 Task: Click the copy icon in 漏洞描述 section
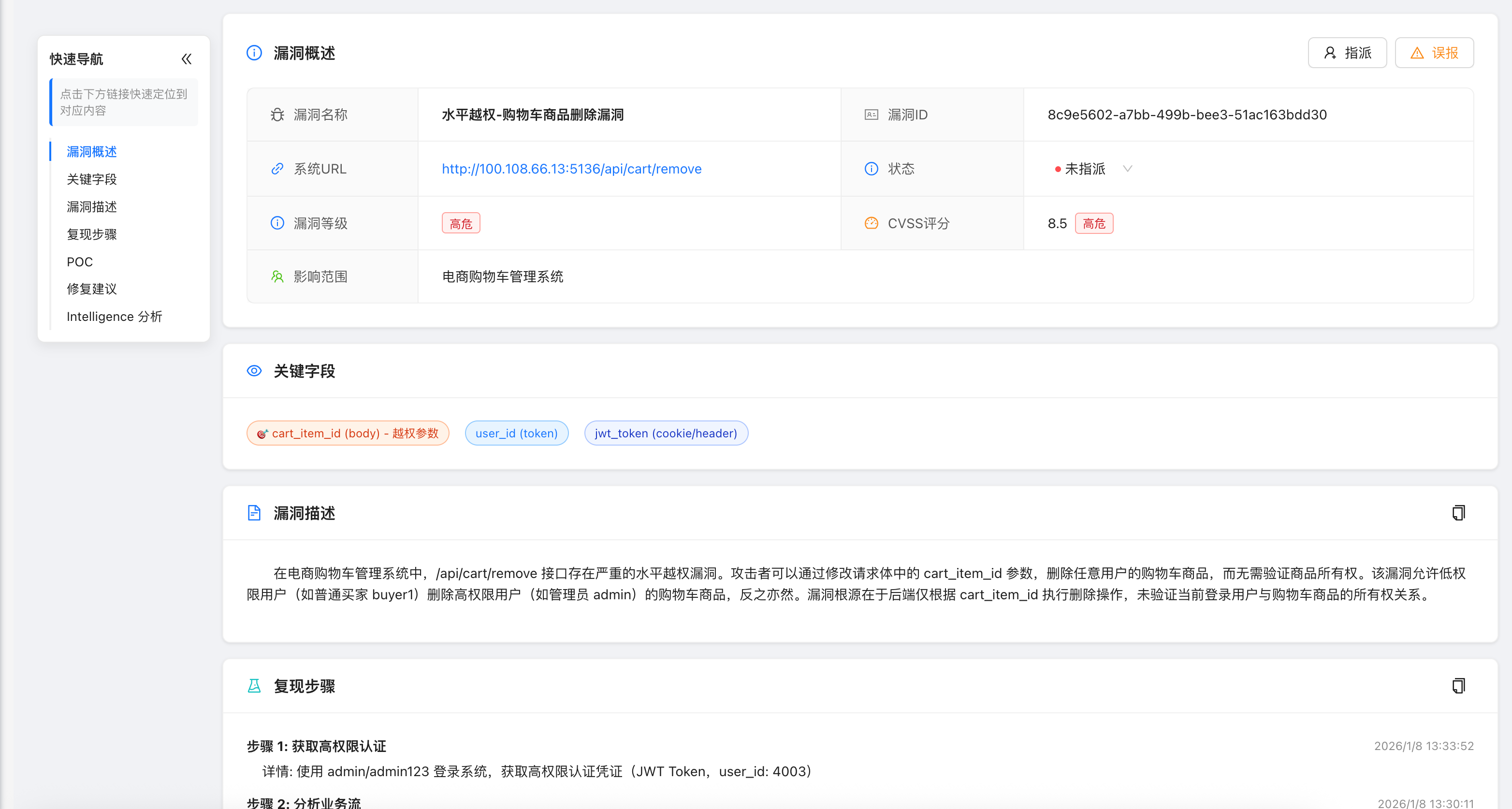pyautogui.click(x=1459, y=513)
